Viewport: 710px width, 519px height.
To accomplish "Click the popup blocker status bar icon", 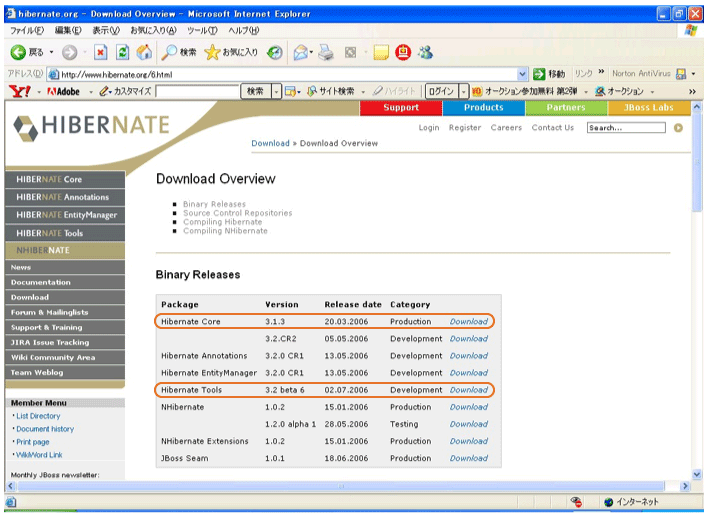I will pyautogui.click(x=576, y=502).
